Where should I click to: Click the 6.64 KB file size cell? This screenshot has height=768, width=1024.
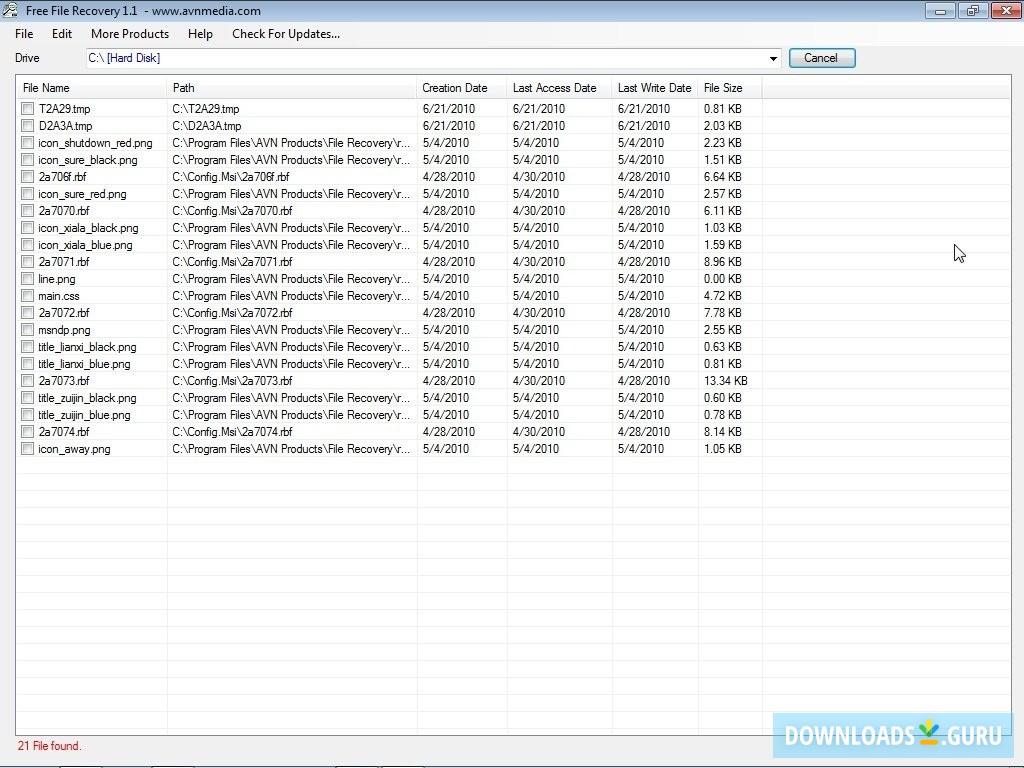click(722, 177)
